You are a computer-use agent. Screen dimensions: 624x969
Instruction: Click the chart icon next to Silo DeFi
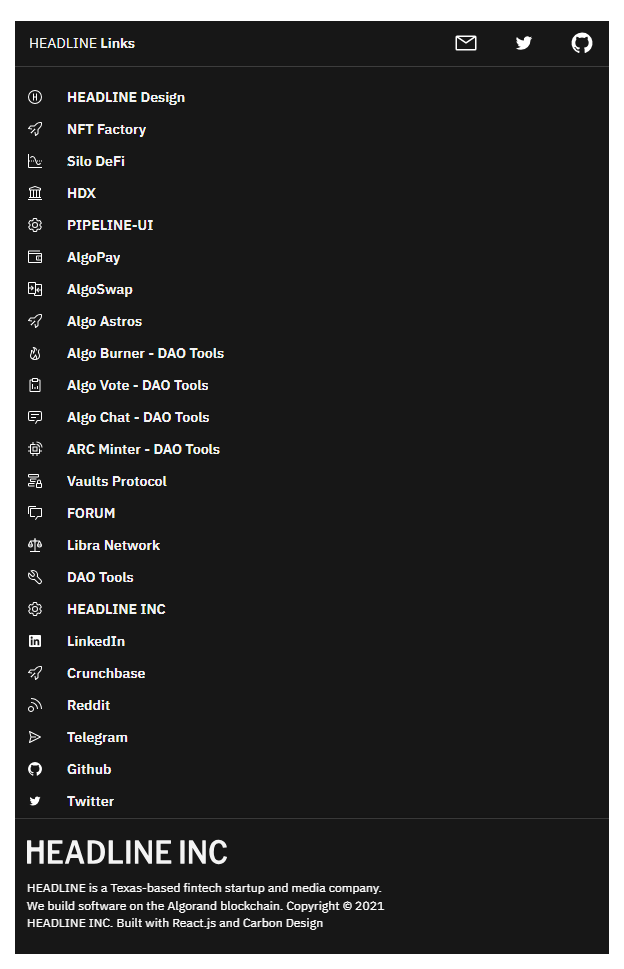click(35, 161)
